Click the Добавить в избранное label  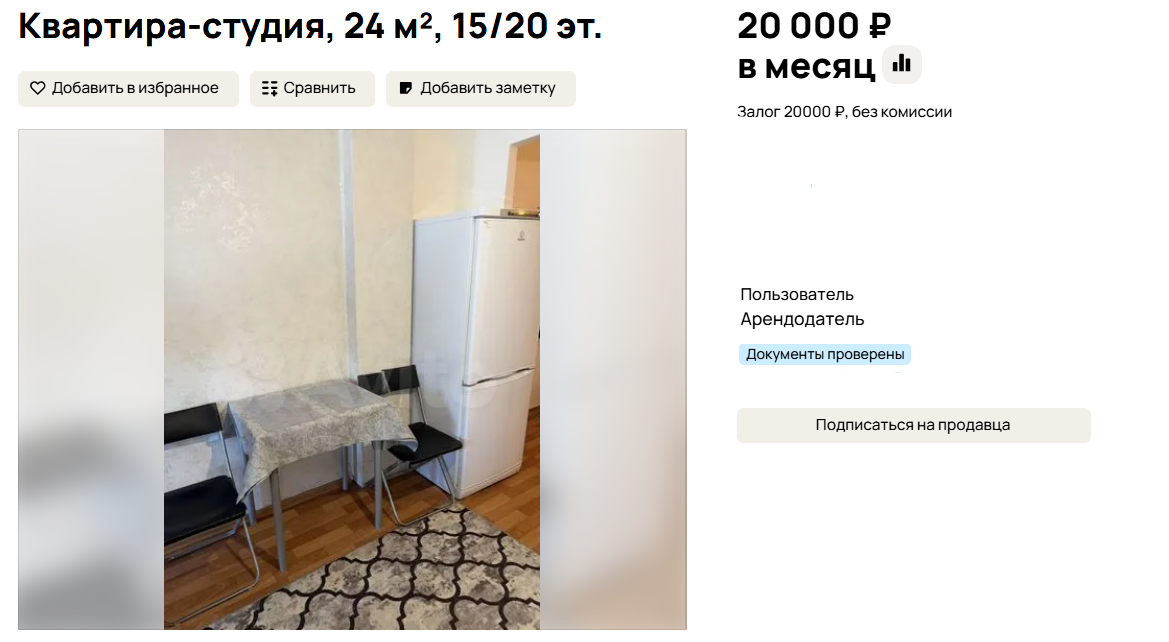[x=135, y=88]
